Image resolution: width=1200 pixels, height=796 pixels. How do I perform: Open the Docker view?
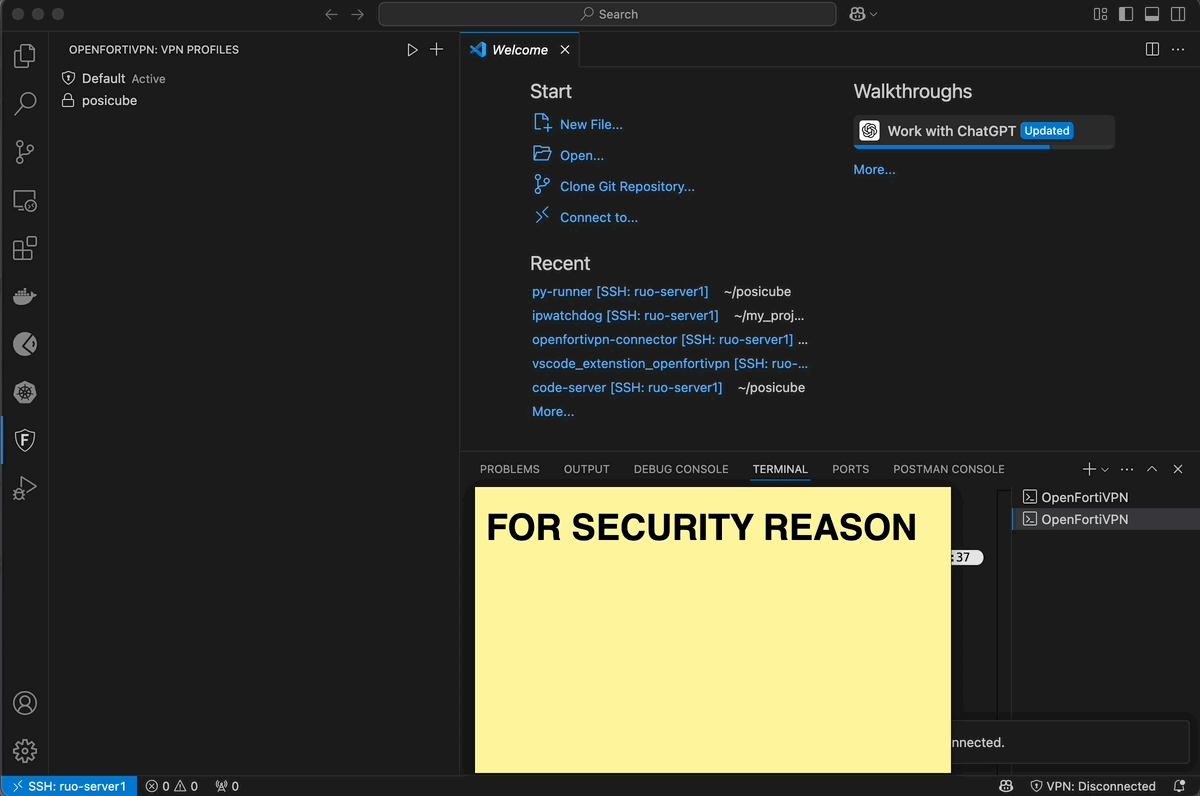coord(25,297)
